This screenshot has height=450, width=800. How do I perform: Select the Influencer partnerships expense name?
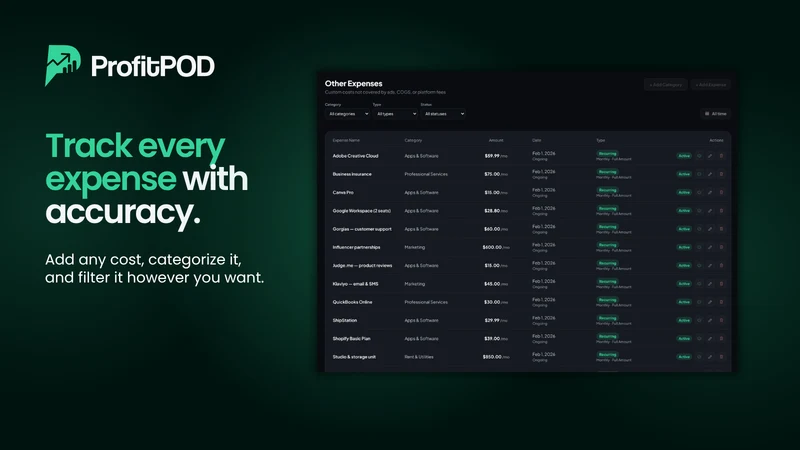pos(356,247)
